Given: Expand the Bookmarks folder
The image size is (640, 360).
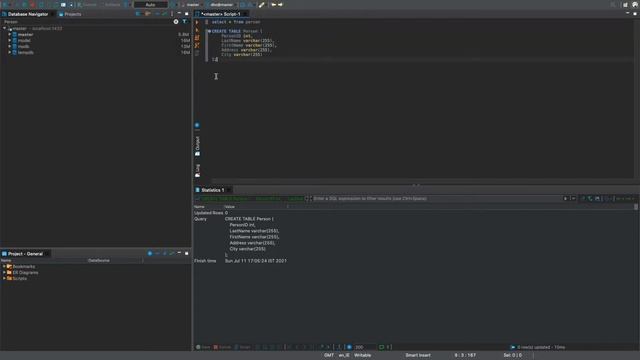Looking at the screenshot, I should point(4,266).
